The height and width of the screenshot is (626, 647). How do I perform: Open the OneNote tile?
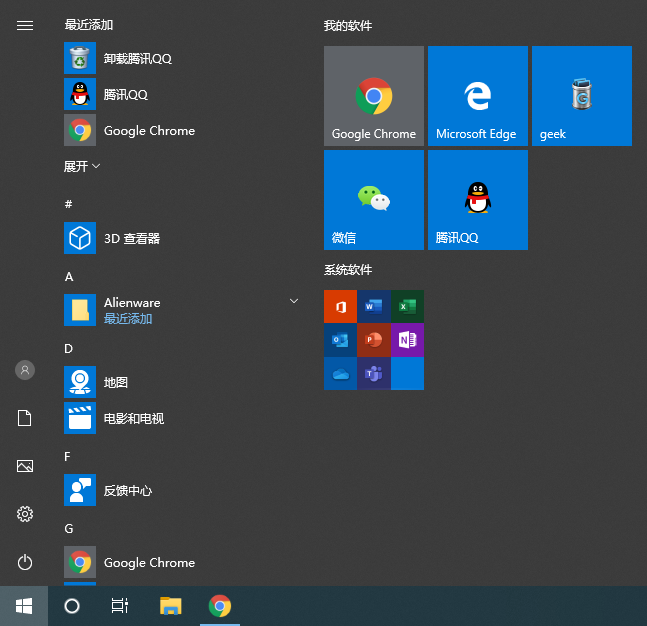[x=408, y=340]
